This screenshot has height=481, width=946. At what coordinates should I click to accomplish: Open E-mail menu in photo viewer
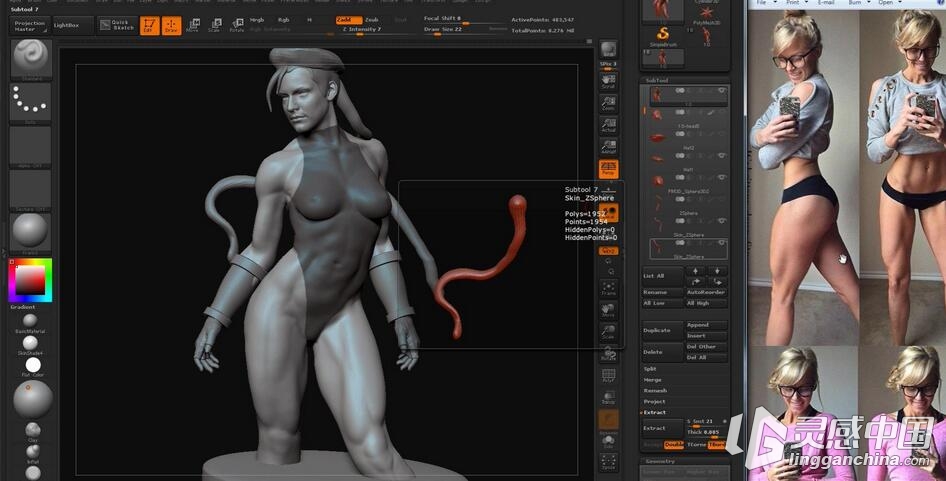point(827,2)
